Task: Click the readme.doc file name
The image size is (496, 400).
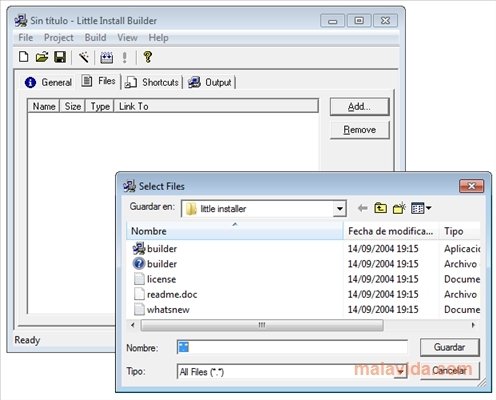Action: (x=172, y=294)
